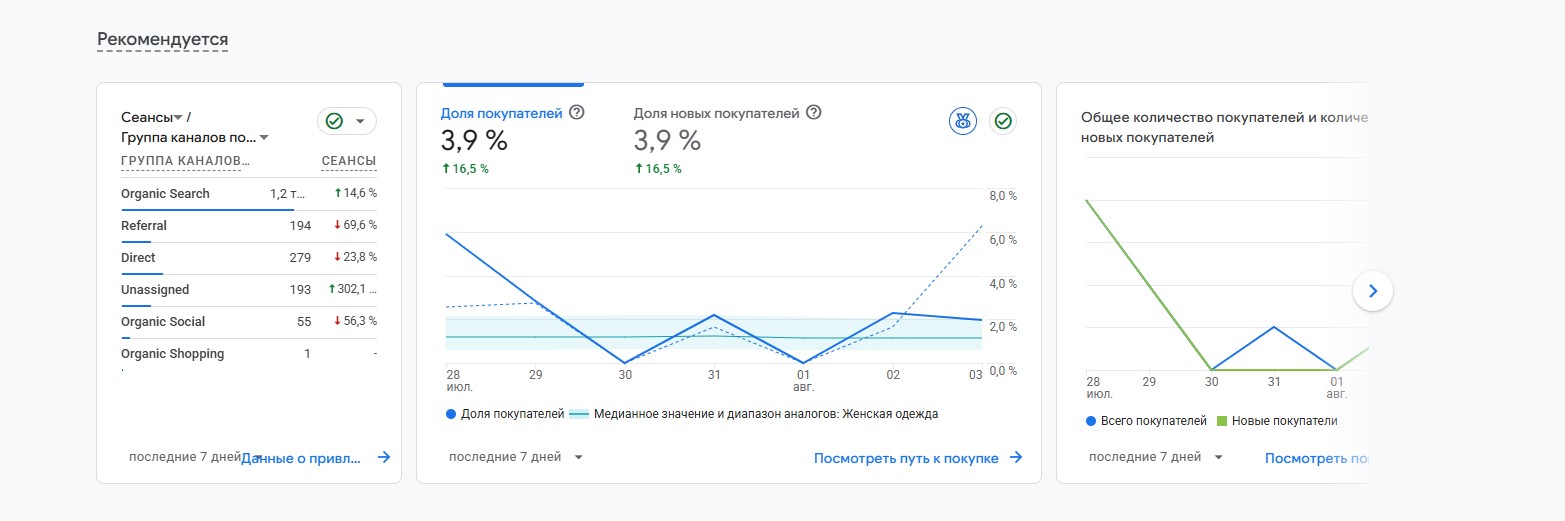
Task: Select the Organic Search row
Action: pyautogui.click(x=249, y=194)
